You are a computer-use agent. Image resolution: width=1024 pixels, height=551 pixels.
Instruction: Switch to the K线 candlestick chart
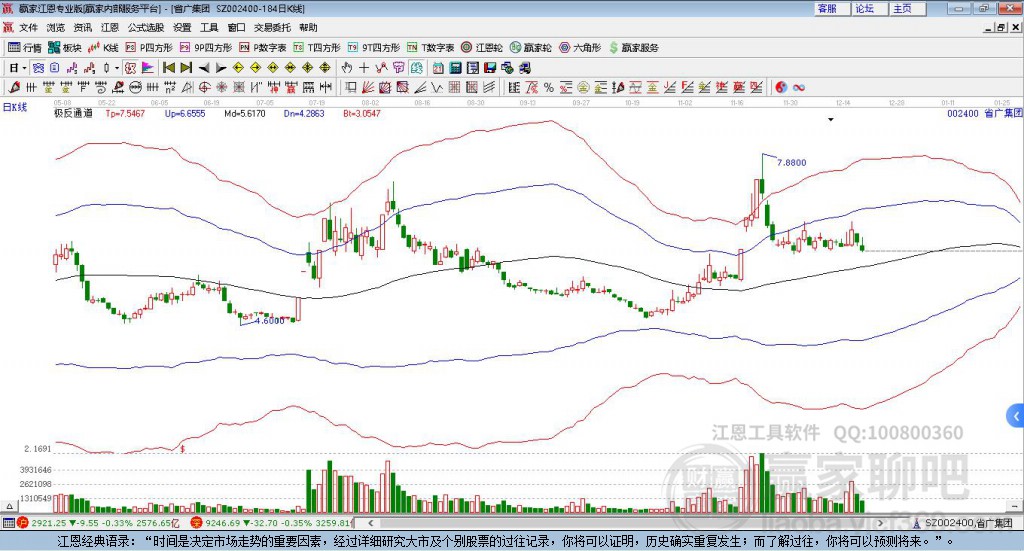(x=103, y=48)
